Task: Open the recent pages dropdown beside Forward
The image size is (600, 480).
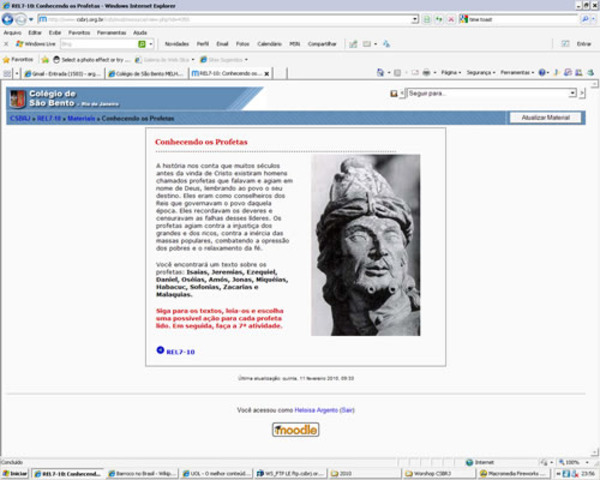Action: [31, 19]
